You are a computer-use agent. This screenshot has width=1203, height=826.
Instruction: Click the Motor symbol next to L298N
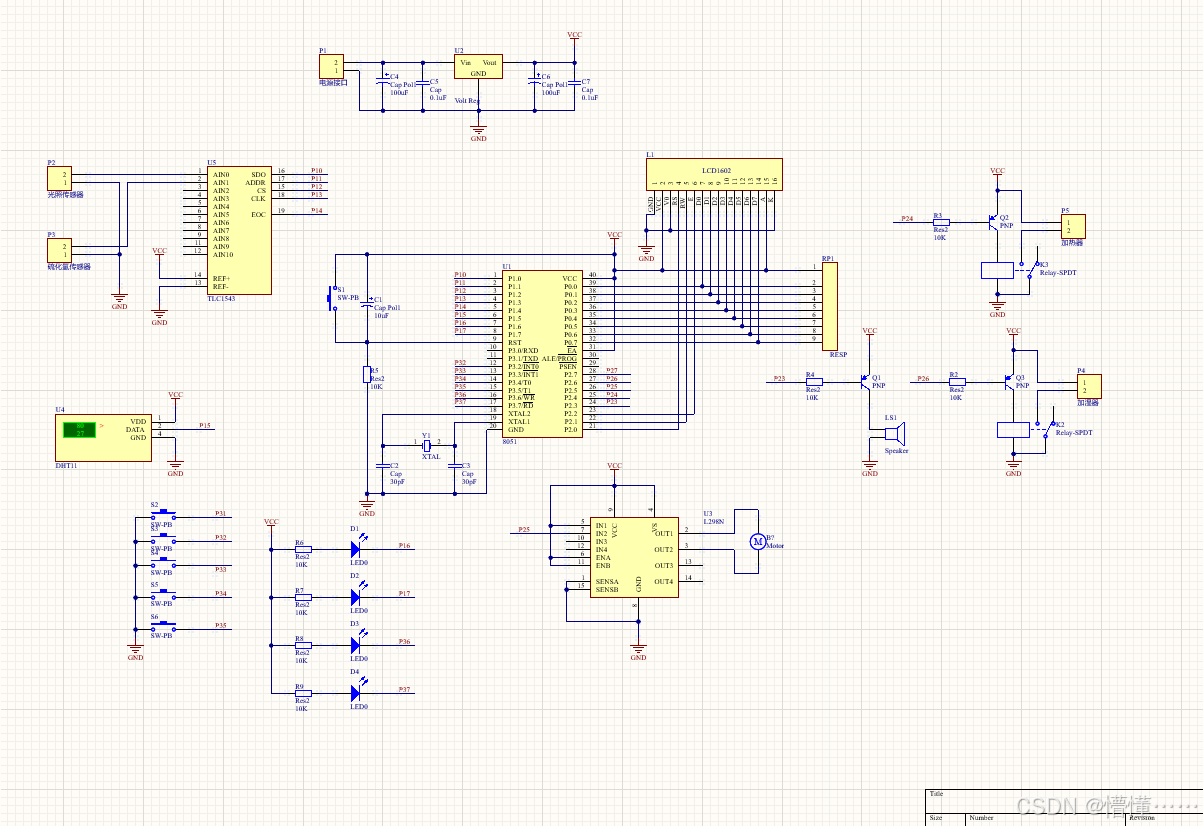pyautogui.click(x=757, y=541)
